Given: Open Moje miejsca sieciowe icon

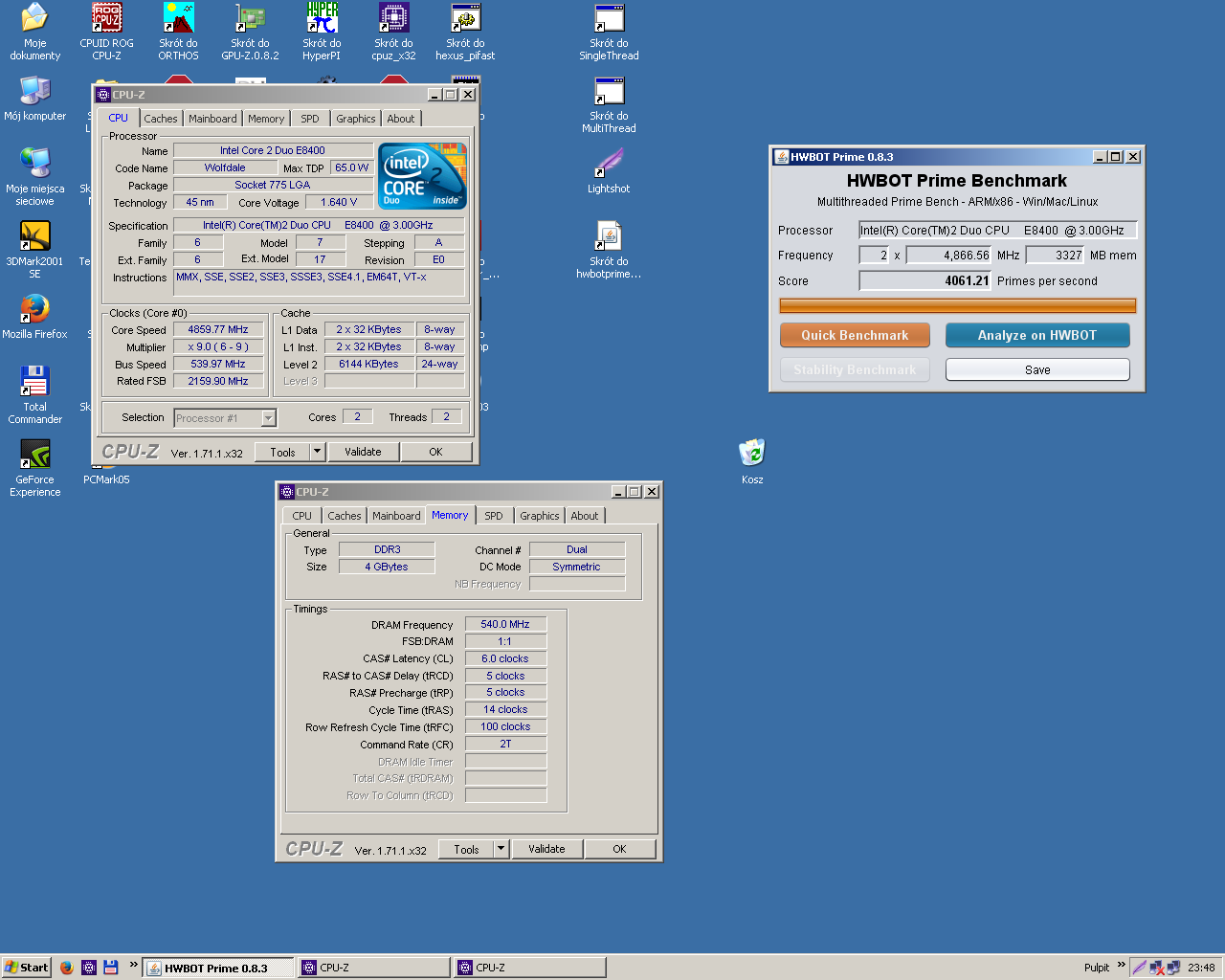Looking at the screenshot, I should [x=34, y=177].
